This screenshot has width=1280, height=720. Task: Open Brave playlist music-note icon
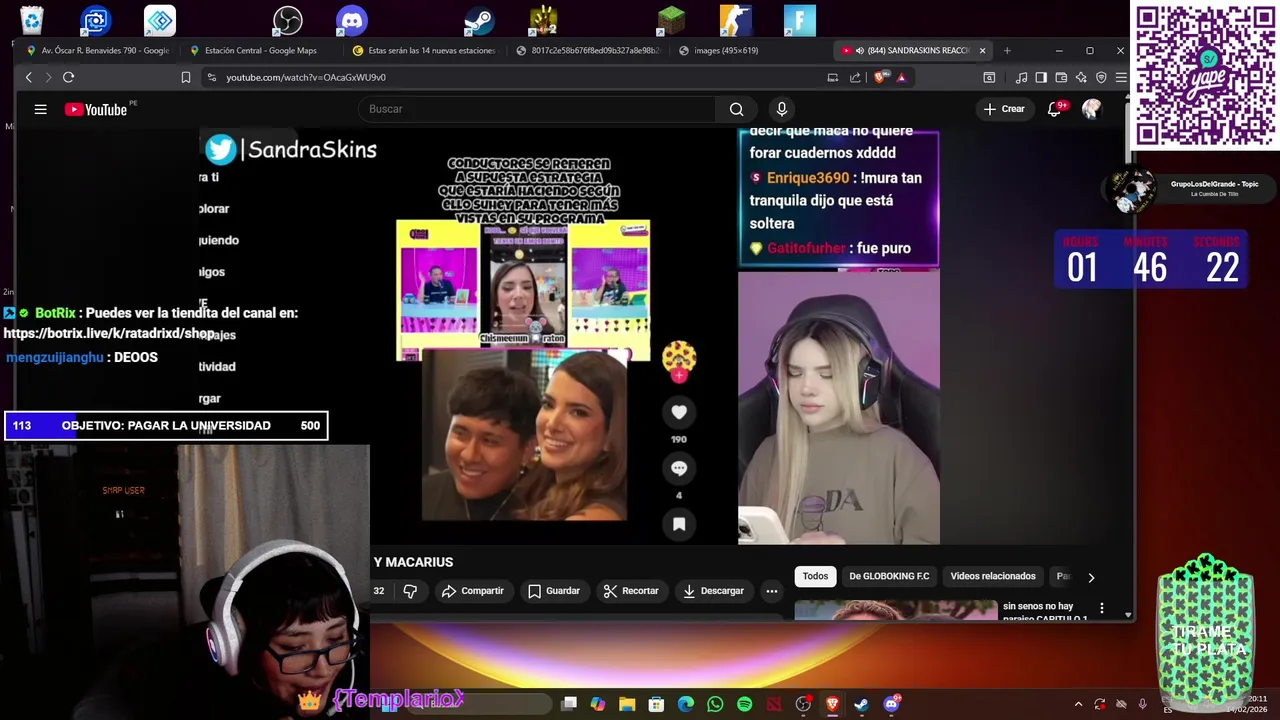(1021, 77)
